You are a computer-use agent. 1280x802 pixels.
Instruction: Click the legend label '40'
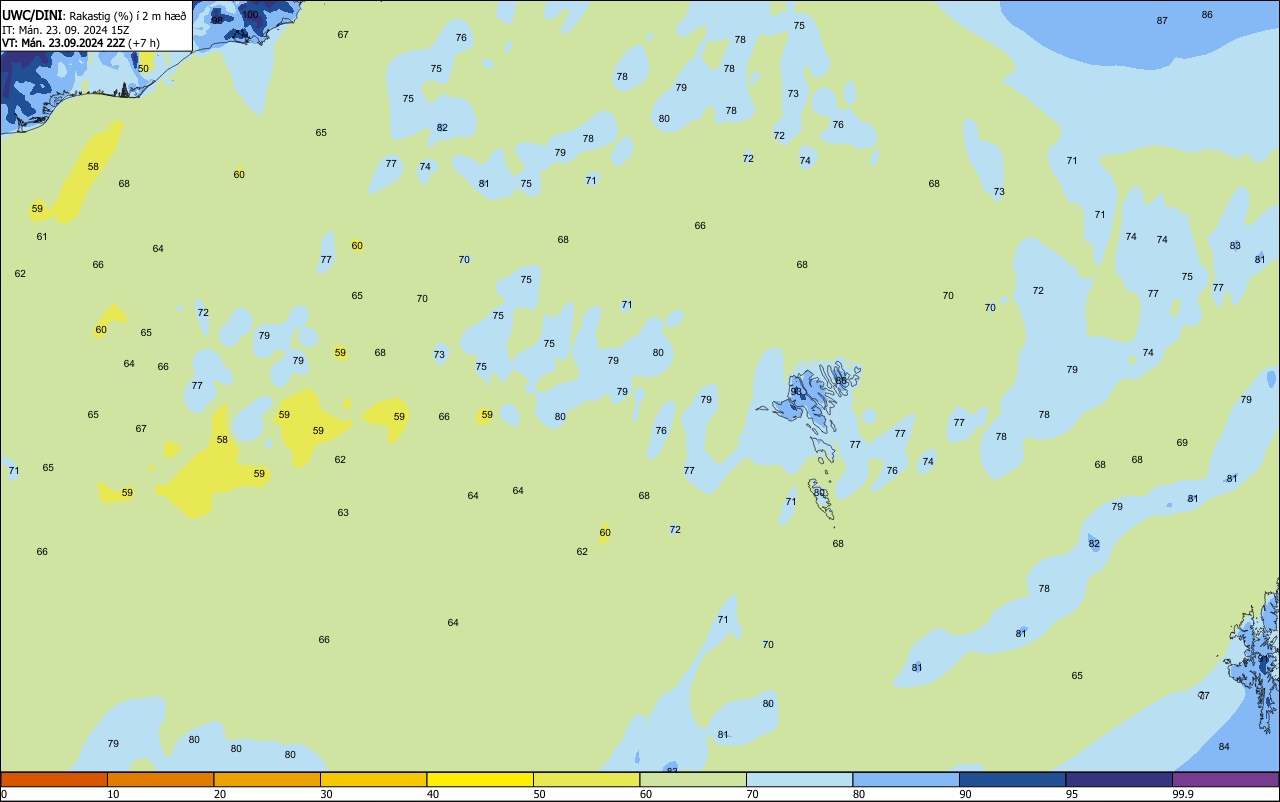pos(432,794)
